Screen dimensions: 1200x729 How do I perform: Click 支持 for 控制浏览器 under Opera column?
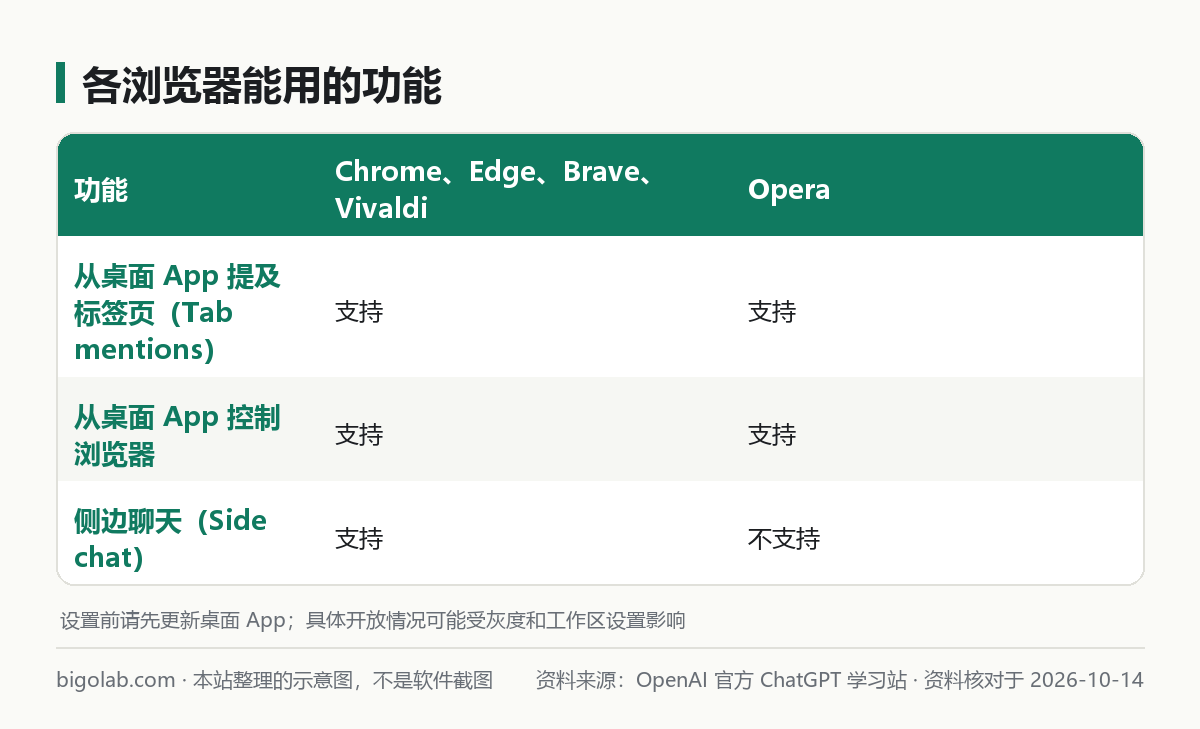tap(772, 435)
